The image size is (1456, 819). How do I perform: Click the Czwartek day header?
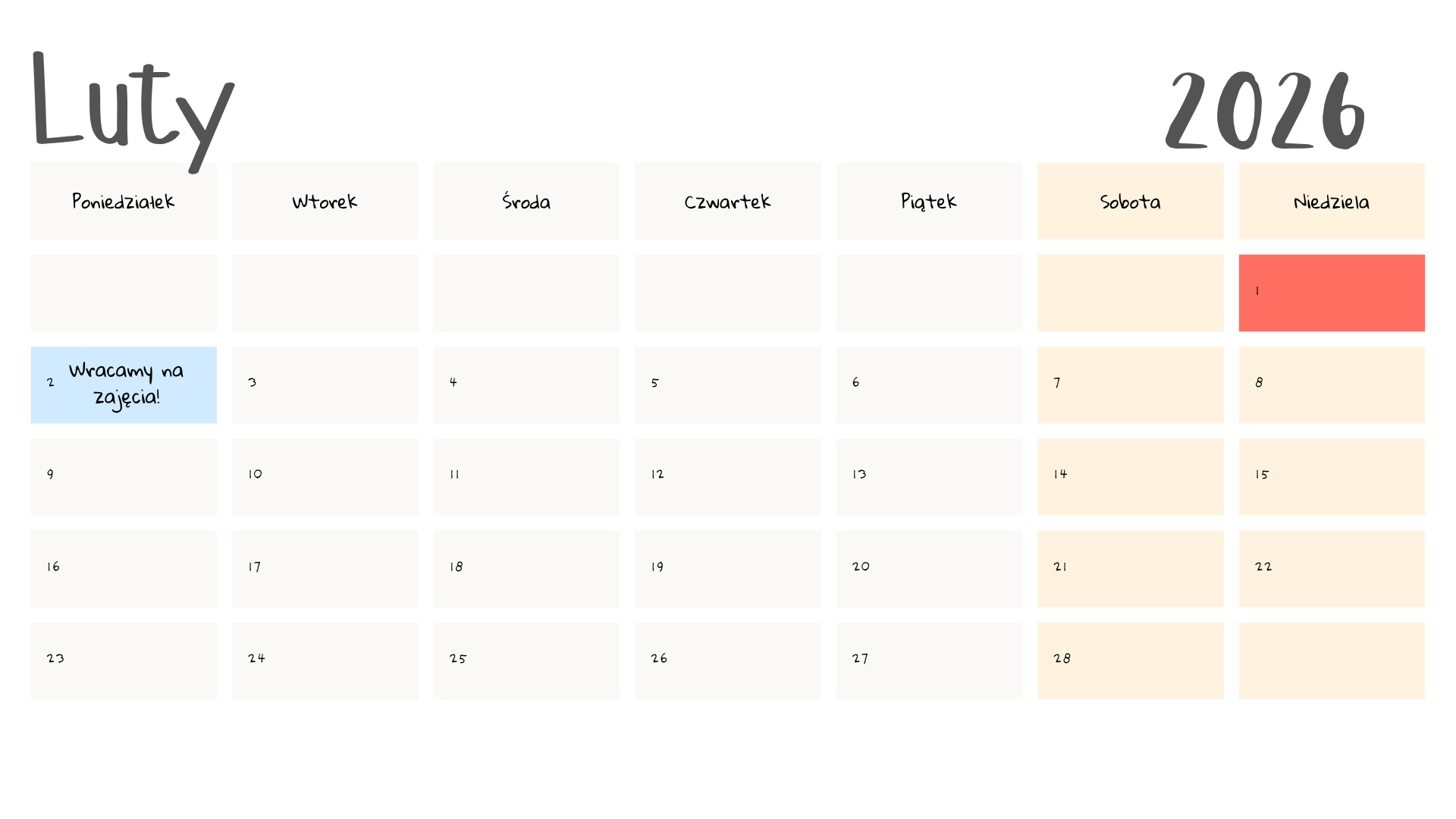727,202
